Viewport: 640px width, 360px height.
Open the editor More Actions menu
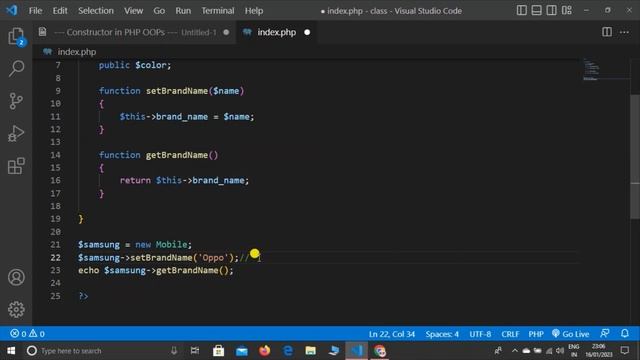point(624,32)
